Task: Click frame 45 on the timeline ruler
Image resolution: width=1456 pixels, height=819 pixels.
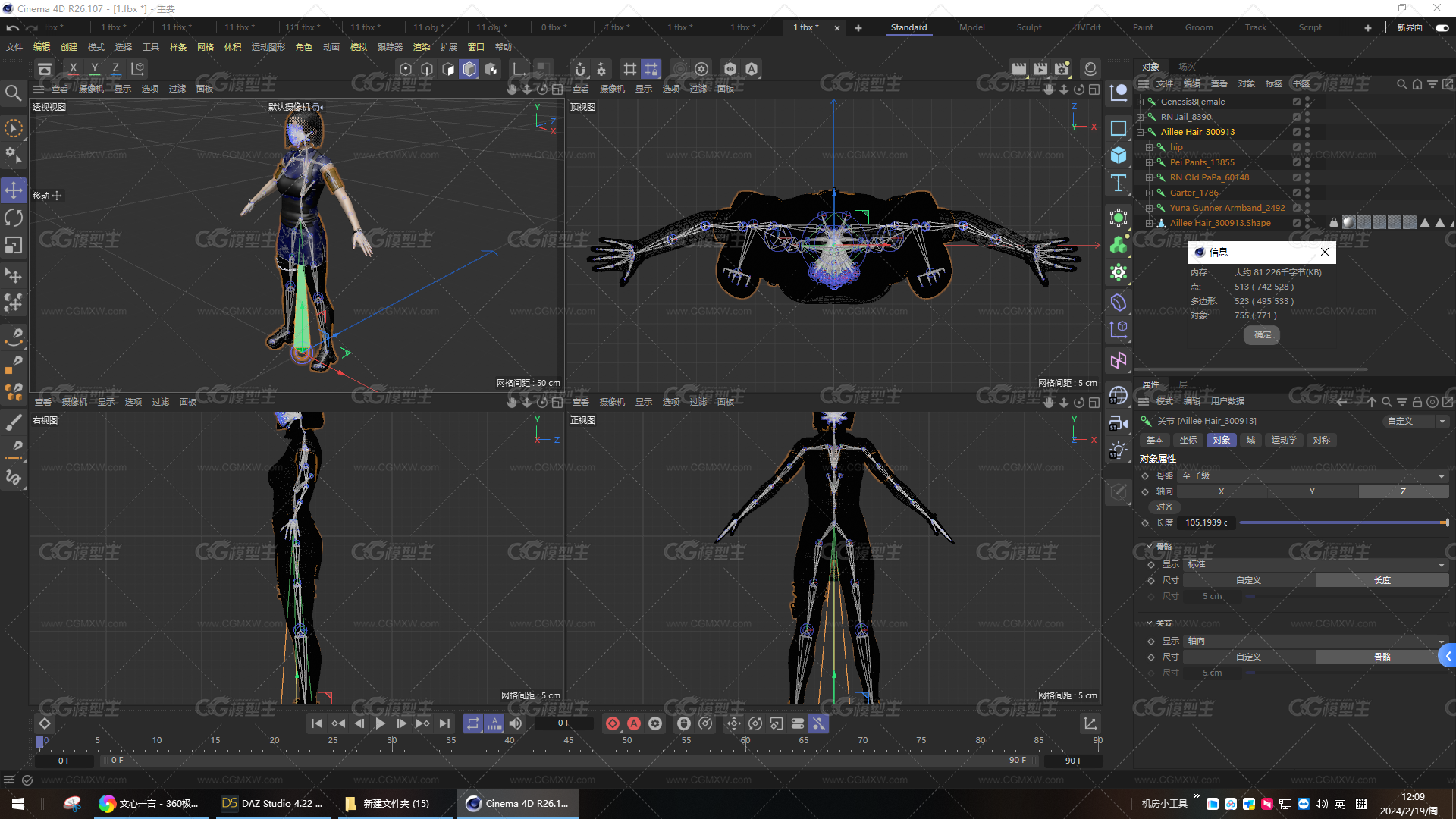Action: coord(569,740)
